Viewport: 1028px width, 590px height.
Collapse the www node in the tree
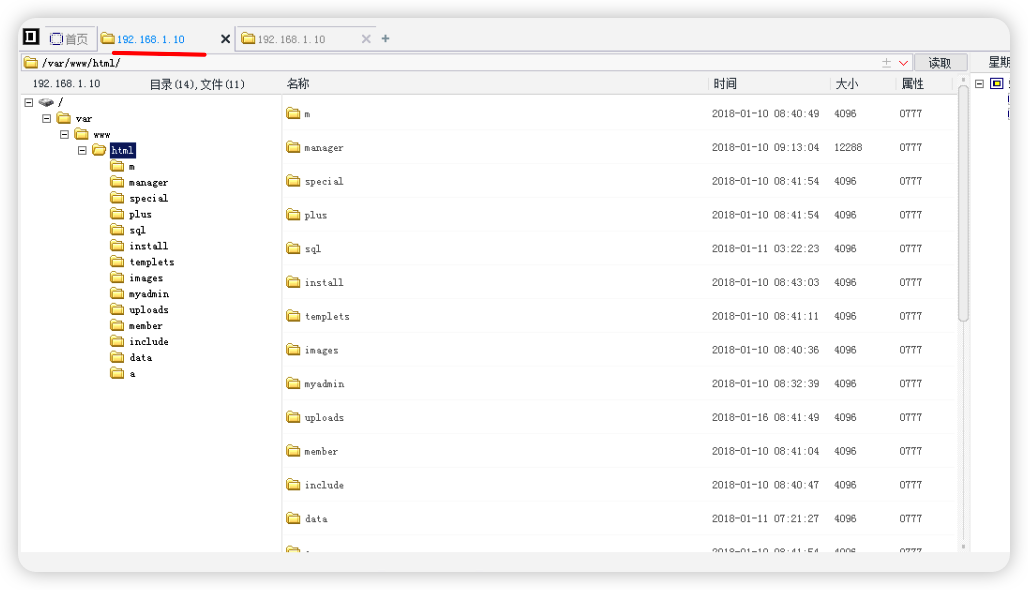(65, 134)
